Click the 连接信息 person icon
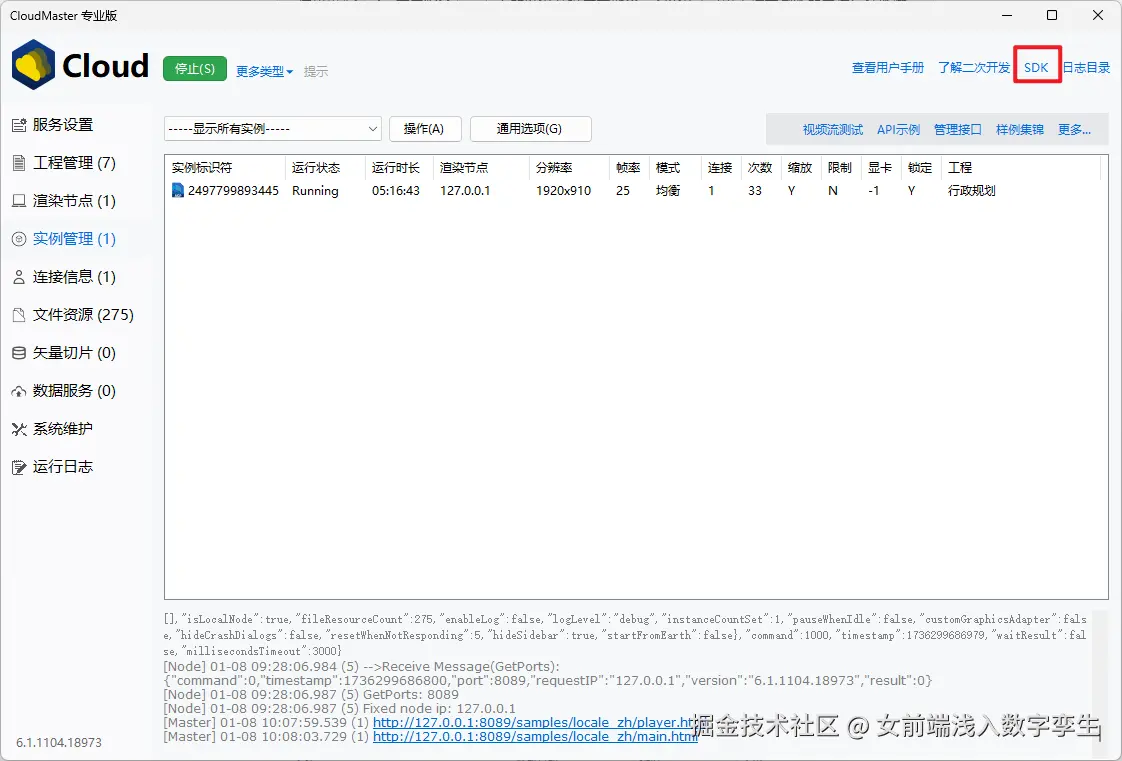The width and height of the screenshot is (1122, 761). [x=19, y=278]
